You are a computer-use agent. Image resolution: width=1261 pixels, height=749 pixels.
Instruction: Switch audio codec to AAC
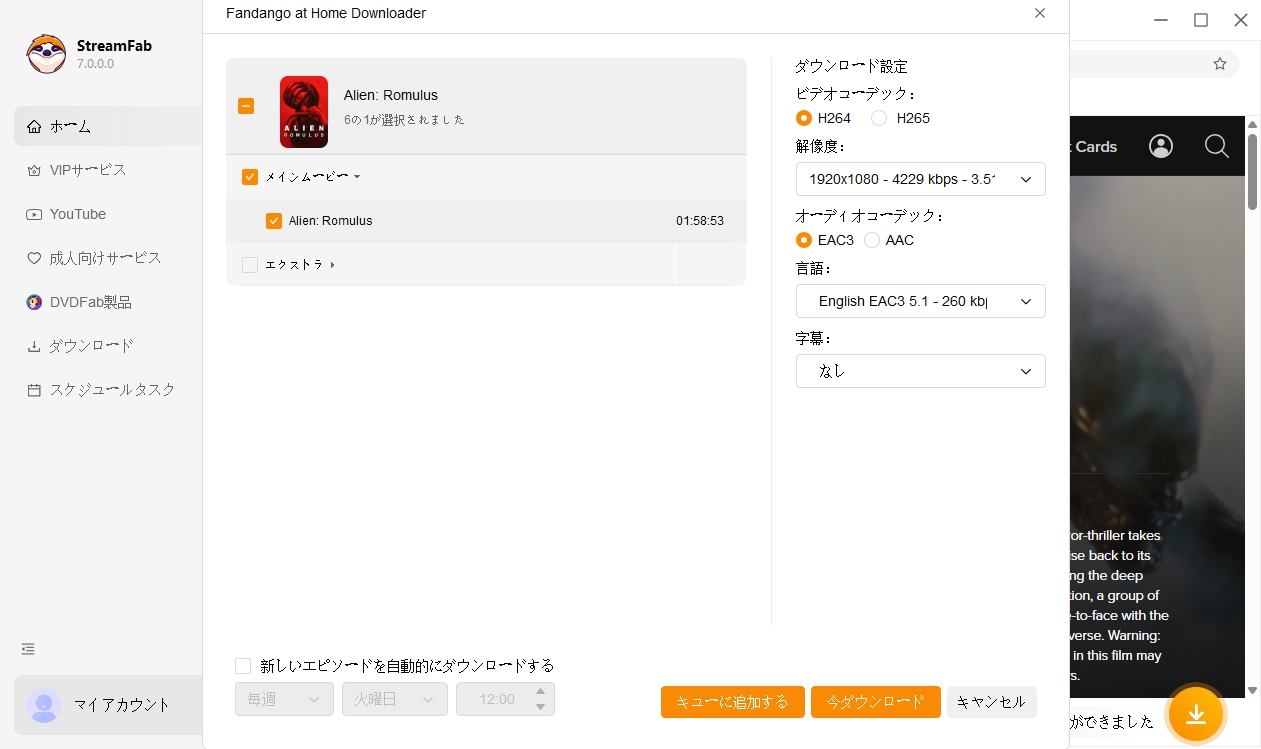(871, 240)
